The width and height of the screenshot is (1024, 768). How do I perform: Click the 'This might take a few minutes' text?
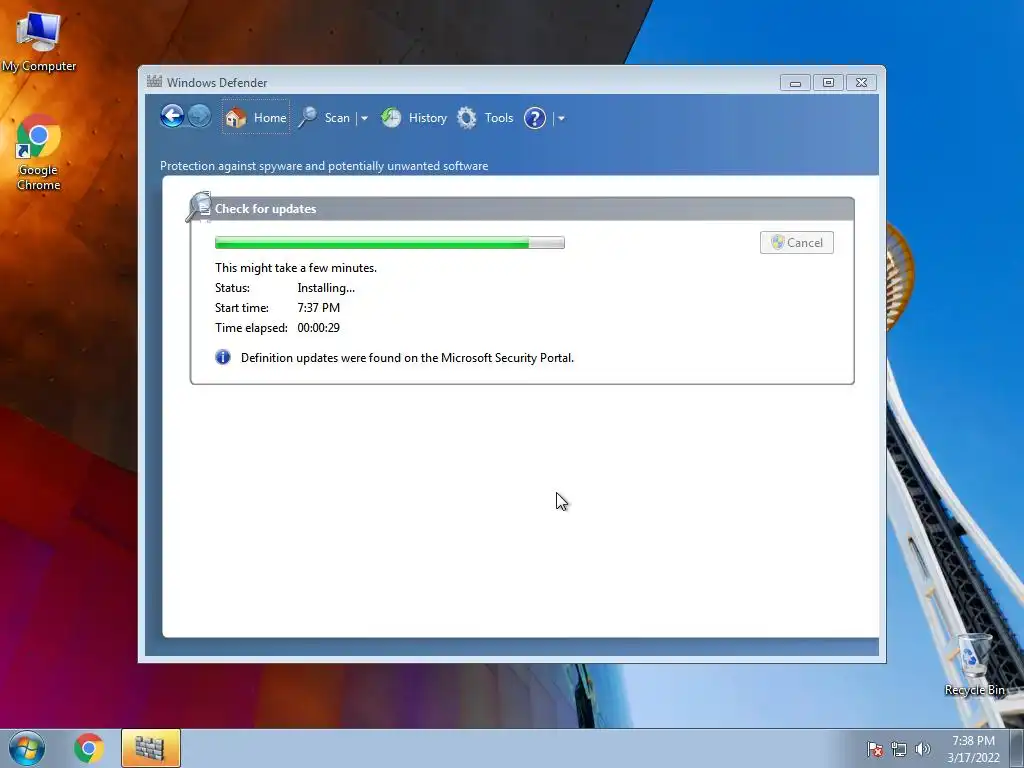pyautogui.click(x=296, y=268)
